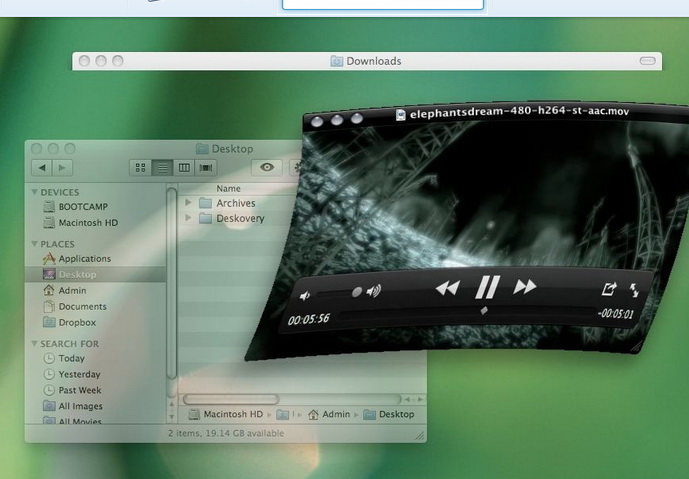Expand the Archives folder disclosure triangle
This screenshot has width=689, height=479.
pyautogui.click(x=189, y=203)
